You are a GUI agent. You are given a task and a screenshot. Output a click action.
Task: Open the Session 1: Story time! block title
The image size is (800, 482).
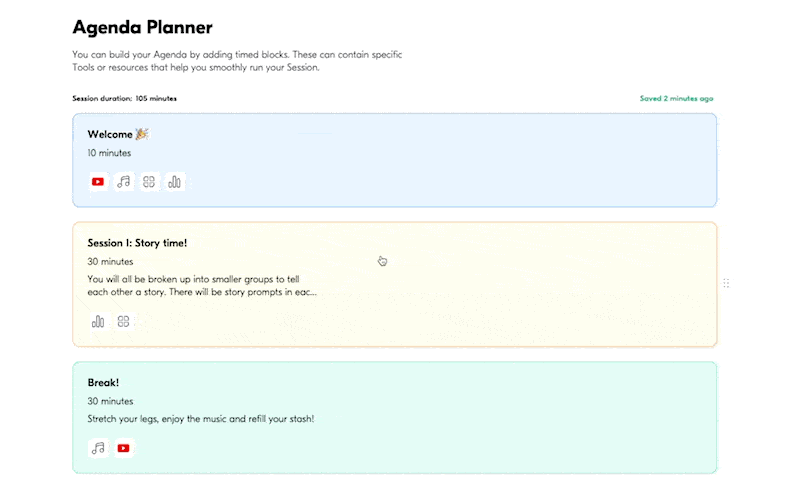click(137, 243)
